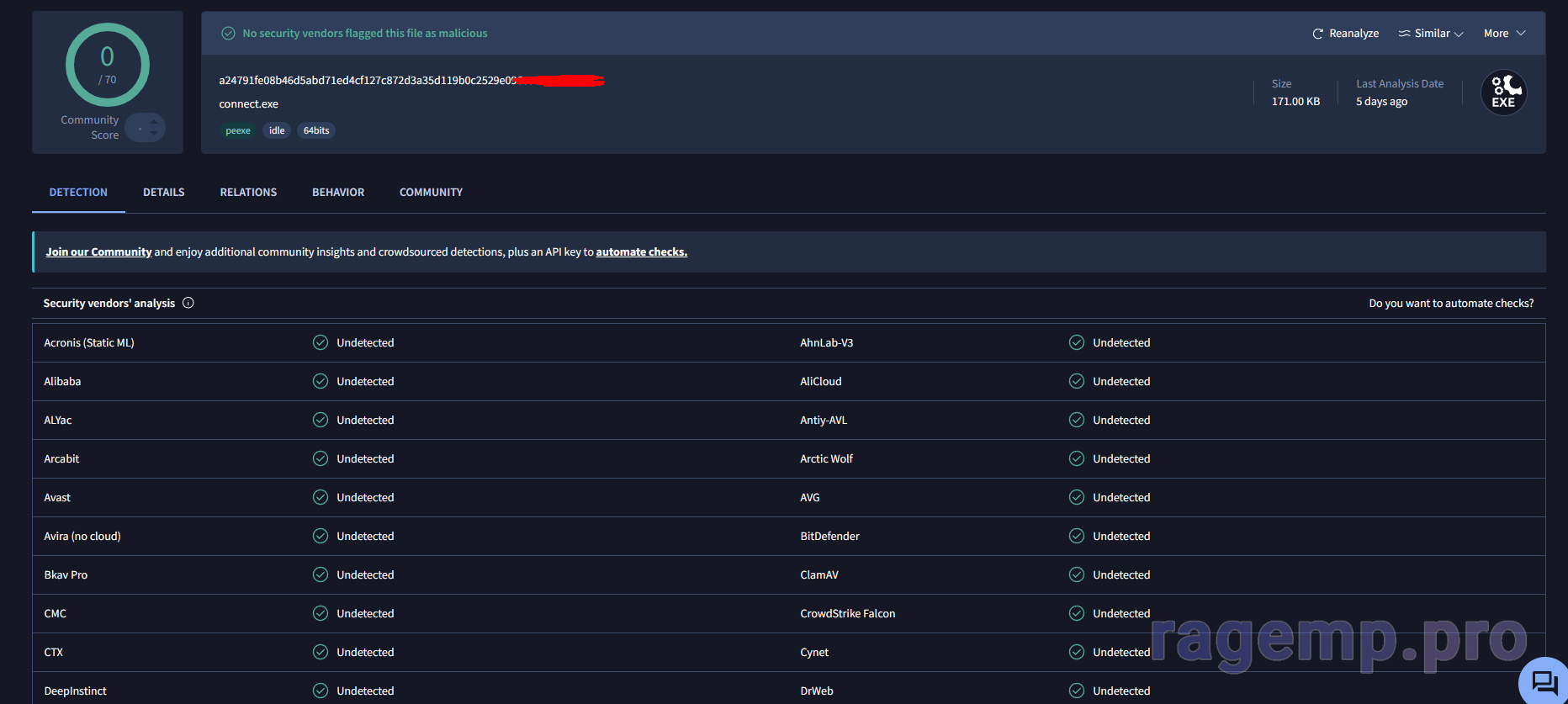Switch to the DETAILS tab
Screen dimensions: 1568x704
164,193
